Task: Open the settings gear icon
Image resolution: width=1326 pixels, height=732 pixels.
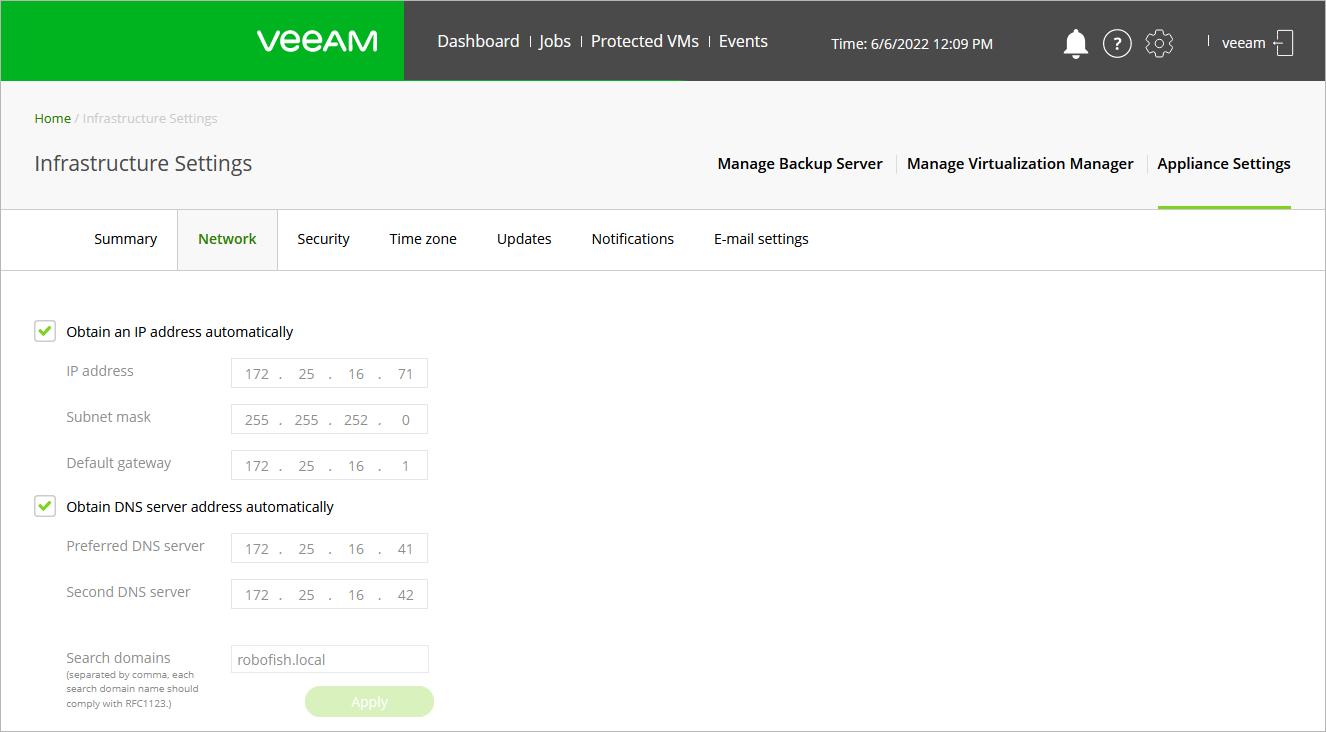Action: pyautogui.click(x=1159, y=43)
